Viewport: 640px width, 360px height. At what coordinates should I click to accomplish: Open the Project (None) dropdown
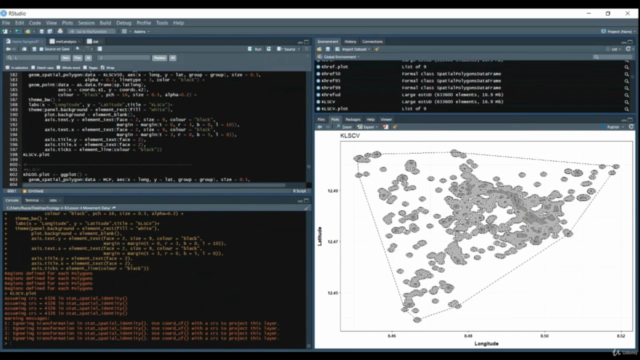coord(618,31)
